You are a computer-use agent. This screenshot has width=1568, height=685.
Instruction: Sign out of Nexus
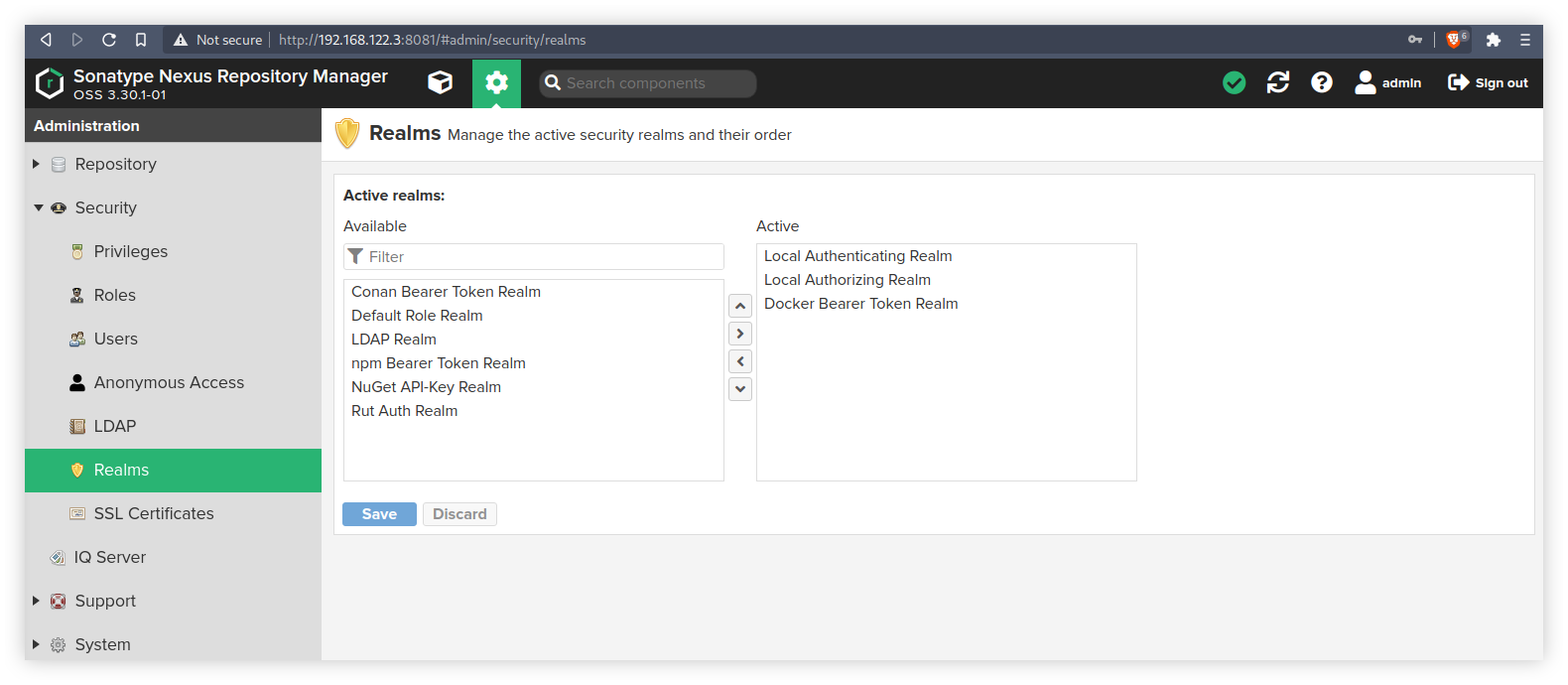1488,82
